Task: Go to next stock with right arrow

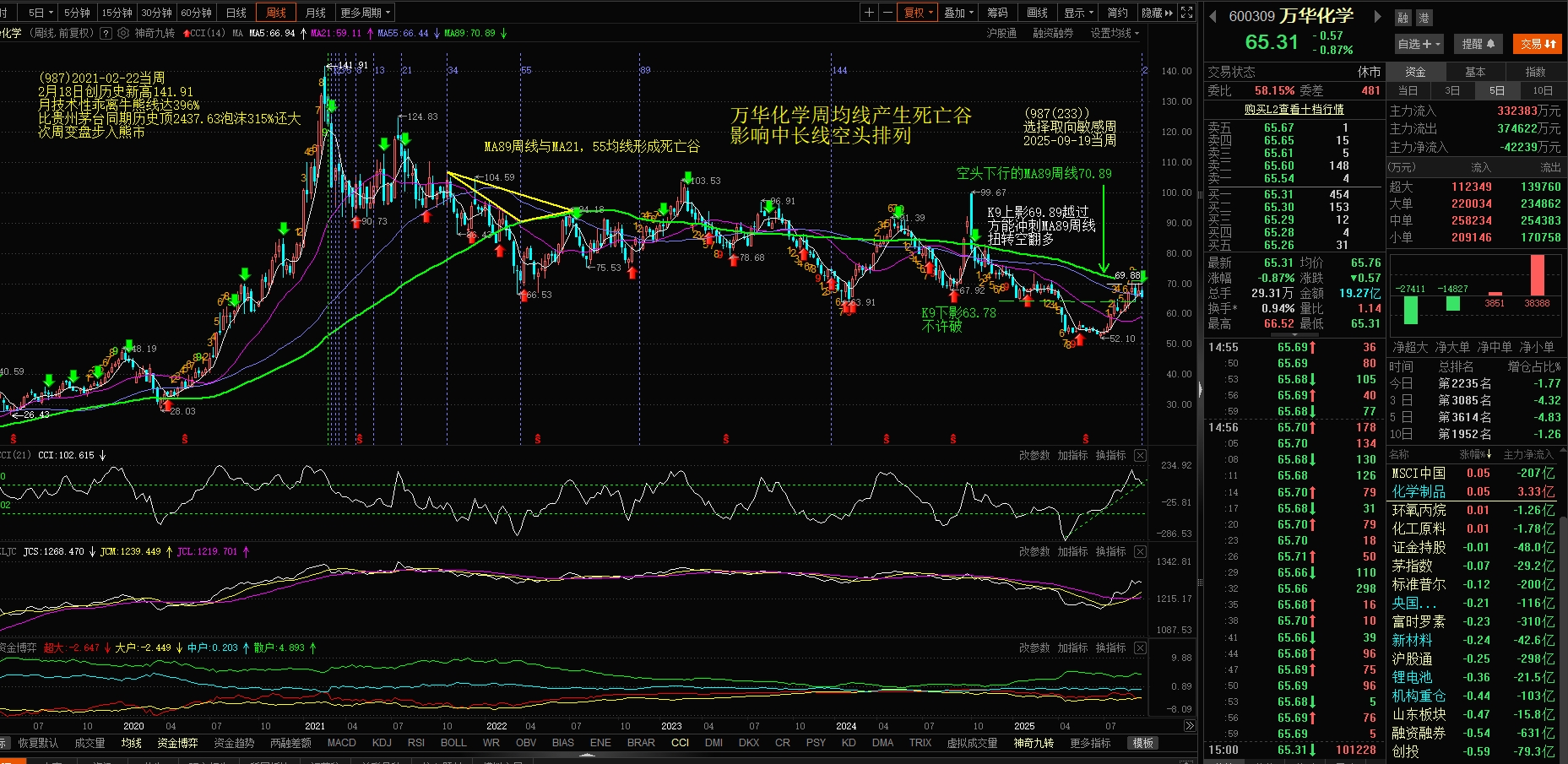Action: coord(1378,16)
